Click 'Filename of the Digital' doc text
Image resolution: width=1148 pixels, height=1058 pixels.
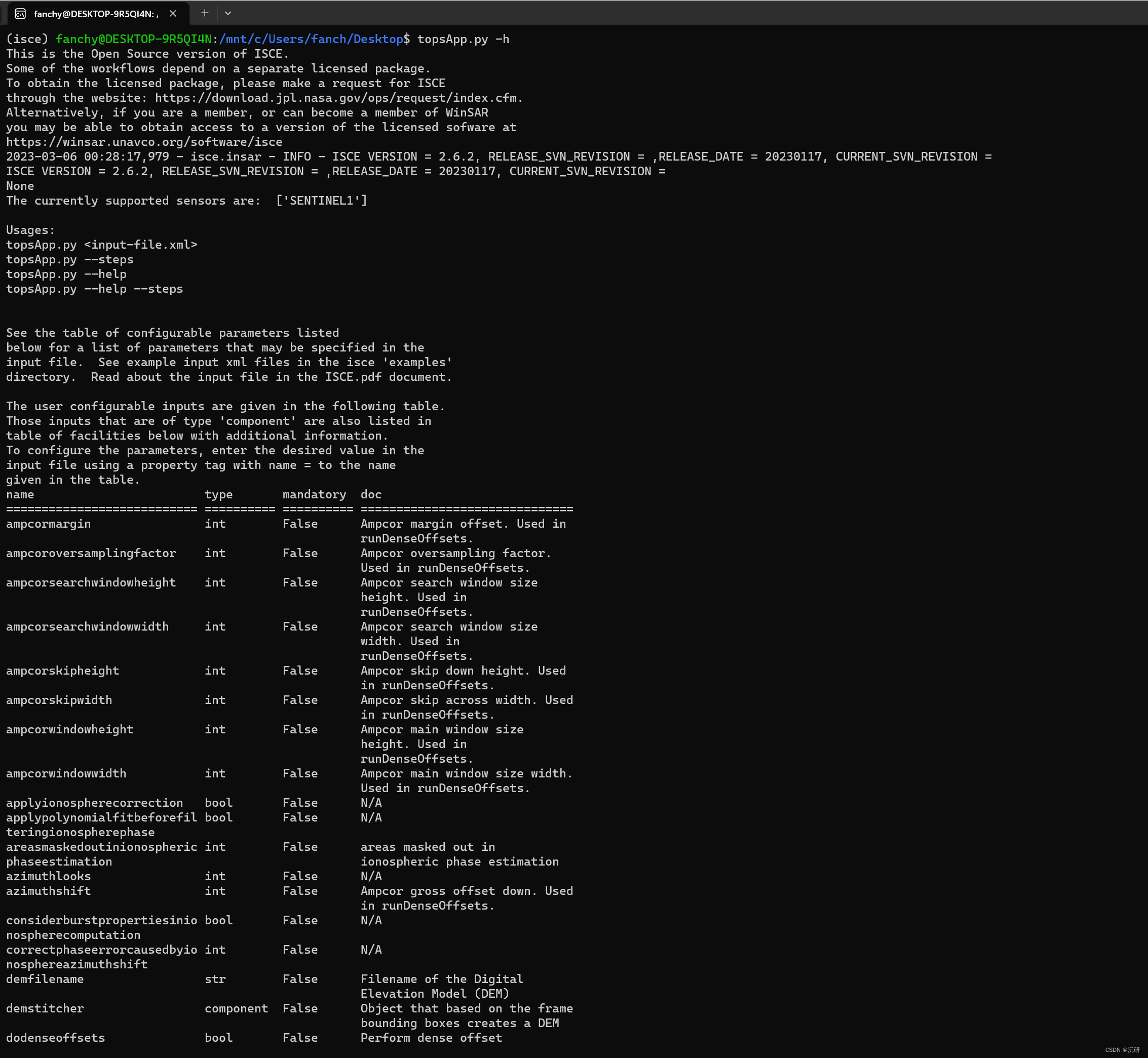(x=442, y=979)
